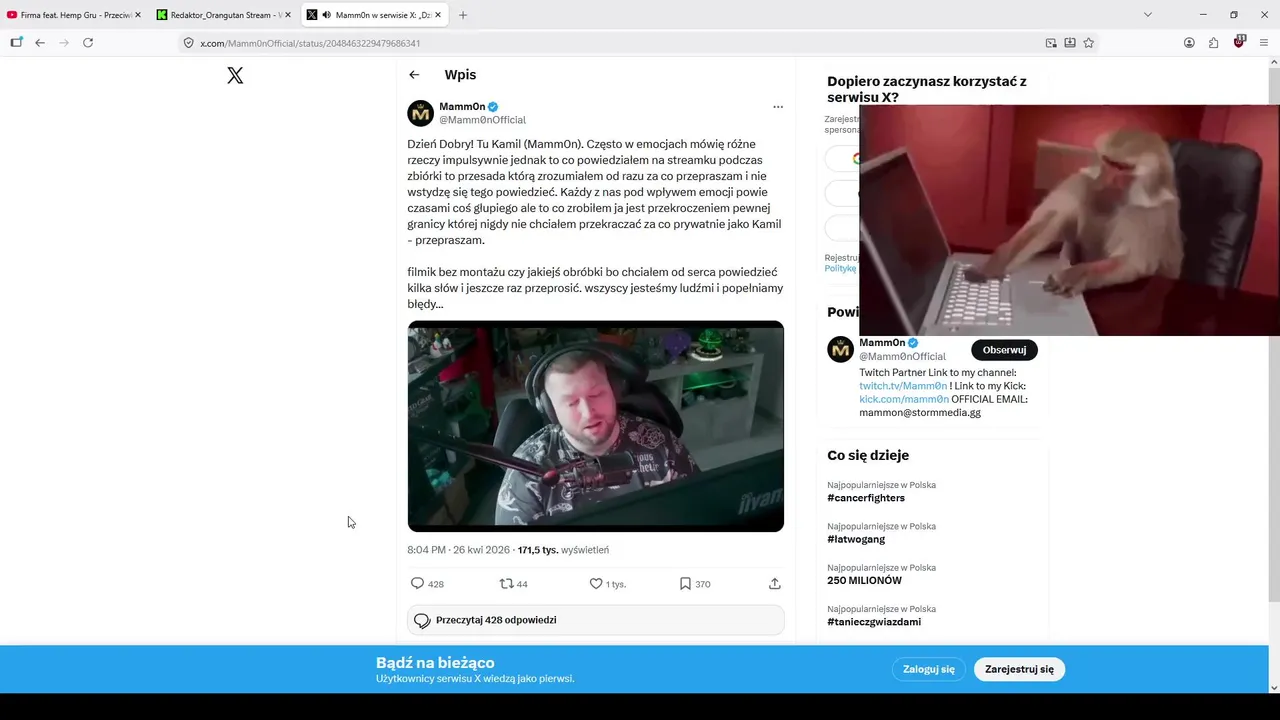The height and width of the screenshot is (720, 1280).
Task: Click the Mamm0n avatar in the sidebar card
Action: coord(840,349)
